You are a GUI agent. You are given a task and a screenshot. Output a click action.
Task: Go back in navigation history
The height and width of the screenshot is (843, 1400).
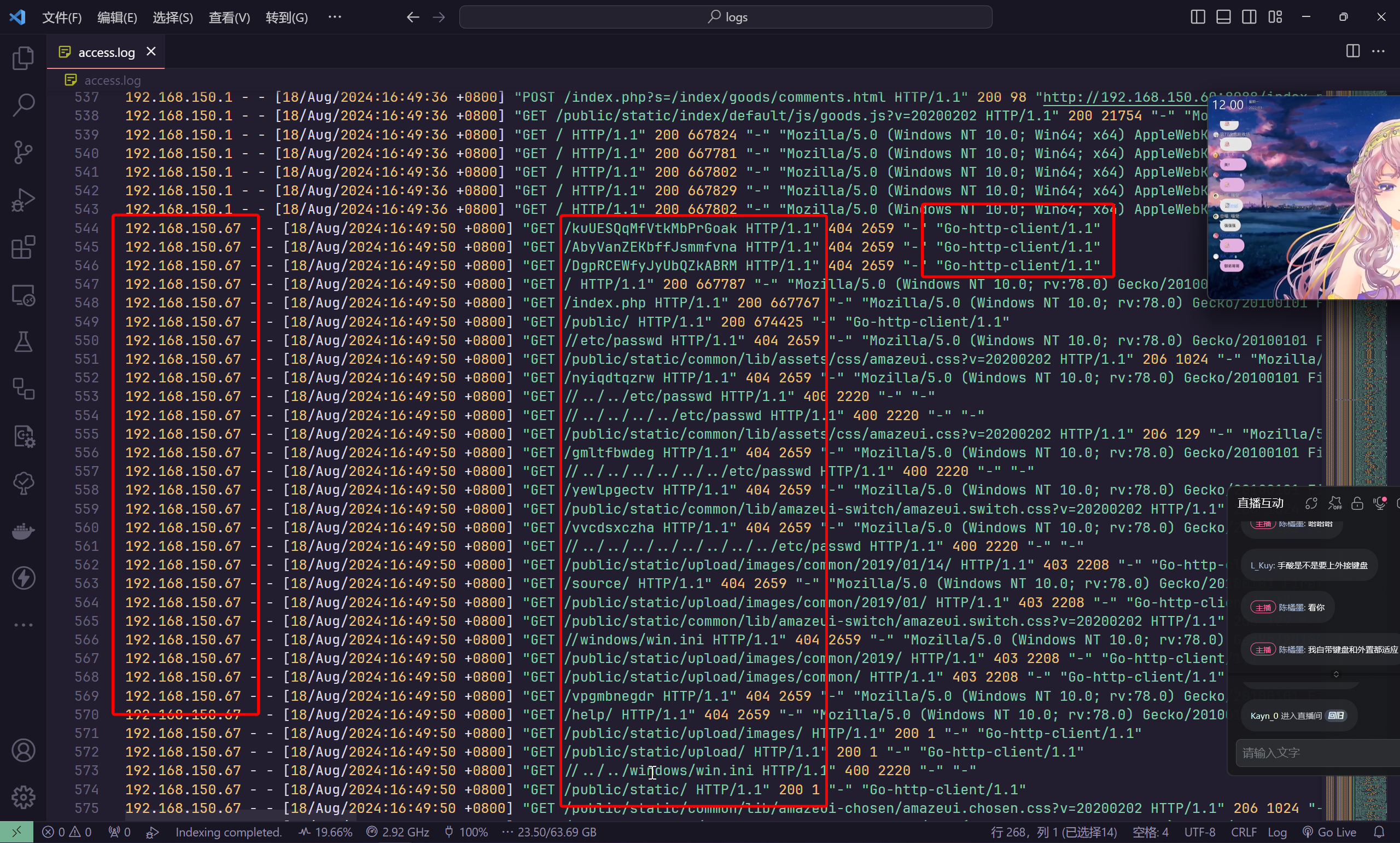413,17
